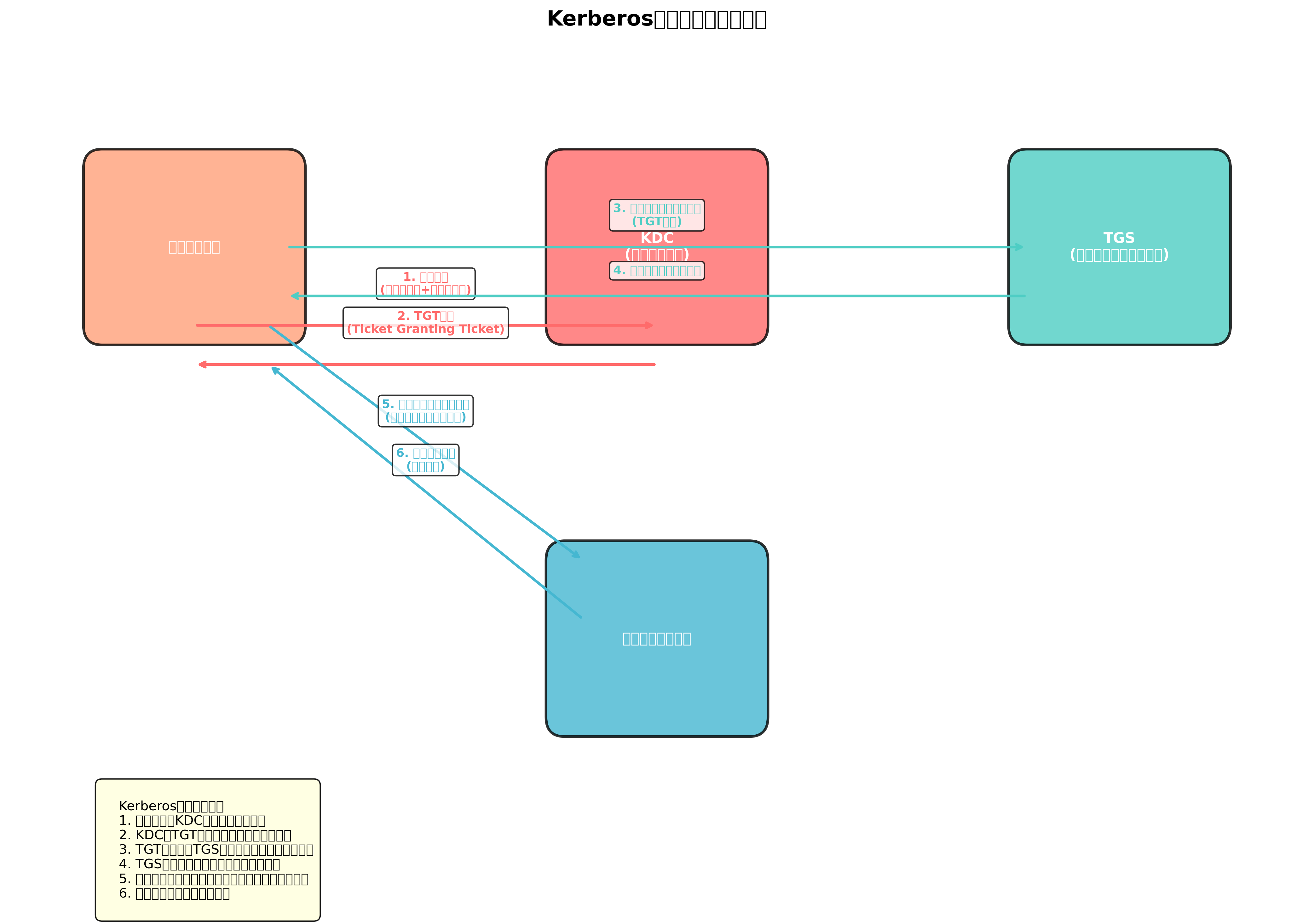Viewport: 1314px width, 924px height.
Task: Click legend line 1 mentioning KDC
Action: coord(192,820)
